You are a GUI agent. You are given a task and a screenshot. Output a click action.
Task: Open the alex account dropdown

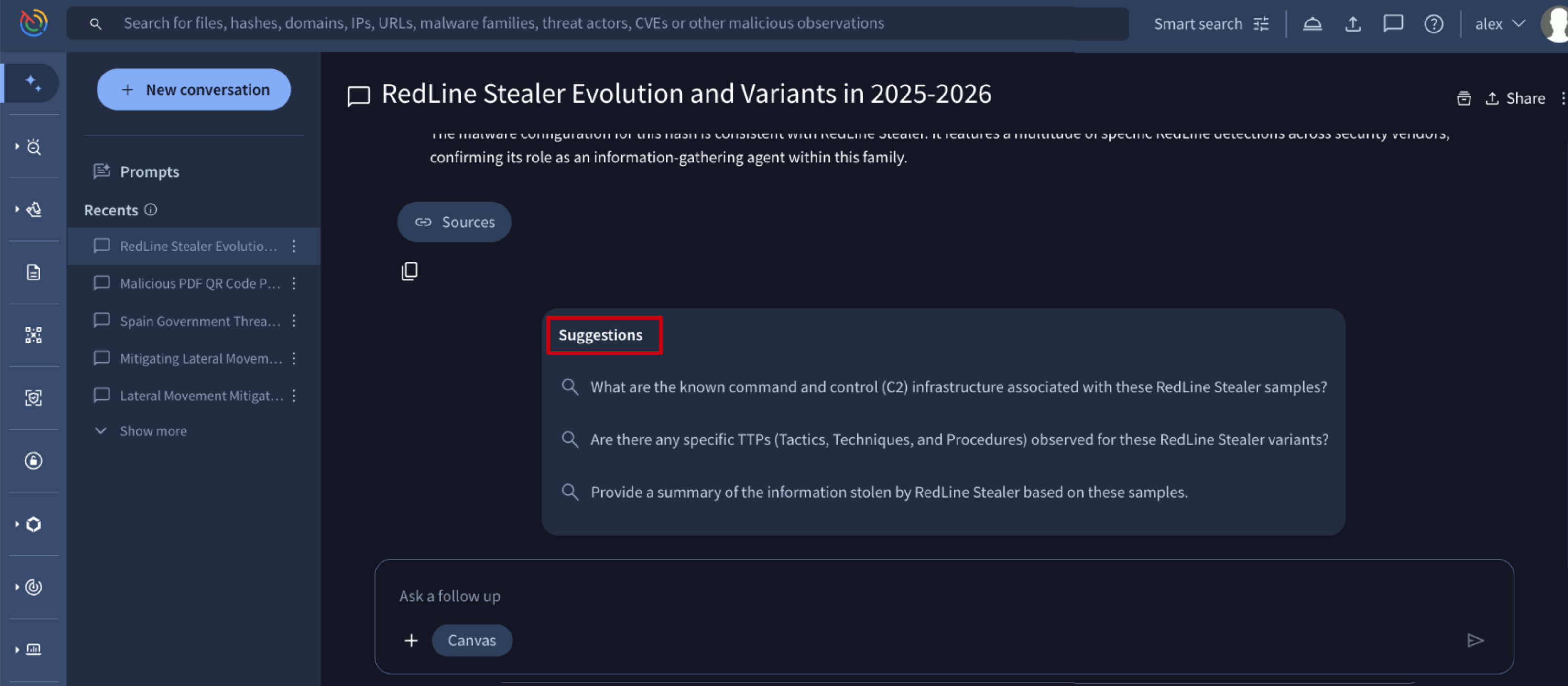pyautogui.click(x=1500, y=24)
